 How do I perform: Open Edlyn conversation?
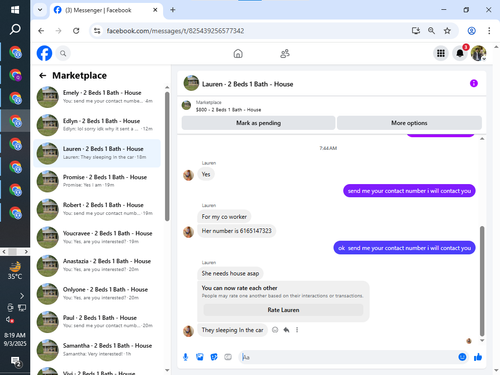click(97, 125)
